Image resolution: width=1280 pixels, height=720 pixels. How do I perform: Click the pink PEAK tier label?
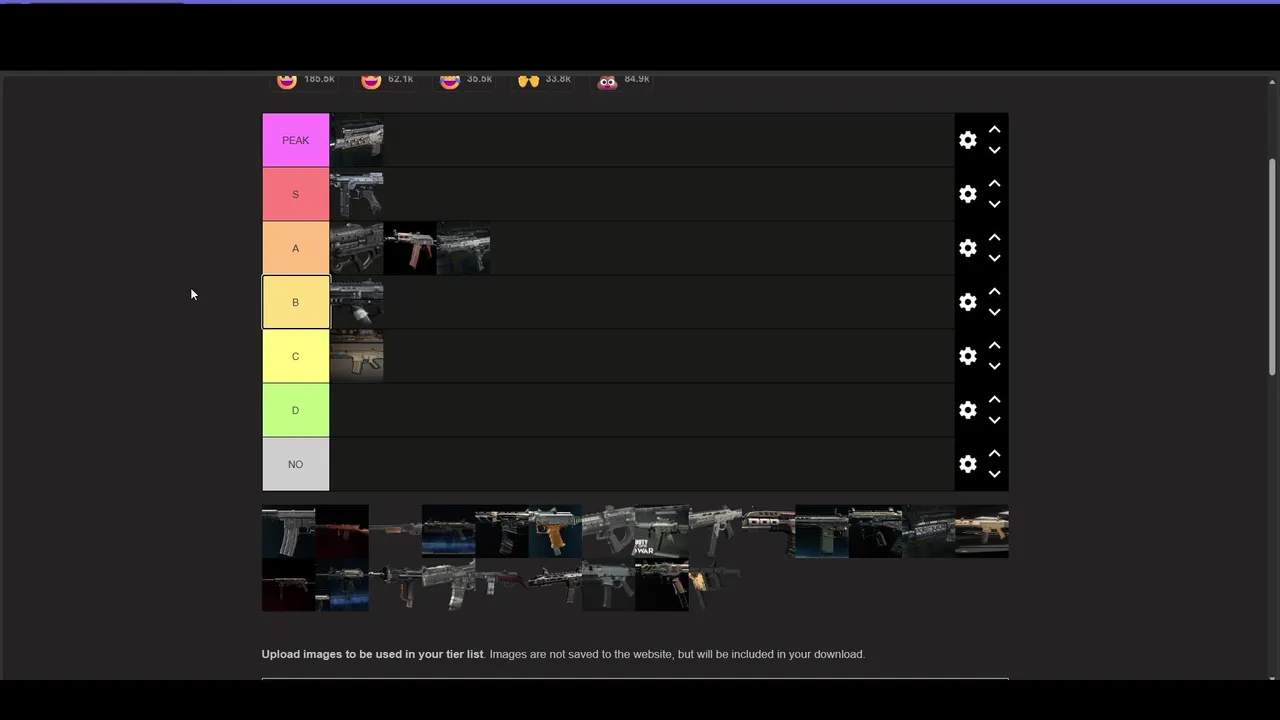click(296, 140)
